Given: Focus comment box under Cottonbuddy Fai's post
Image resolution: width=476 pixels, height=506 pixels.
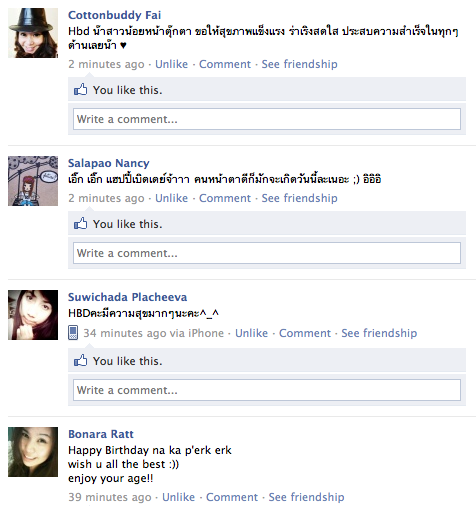Looking at the screenshot, I should pos(267,119).
